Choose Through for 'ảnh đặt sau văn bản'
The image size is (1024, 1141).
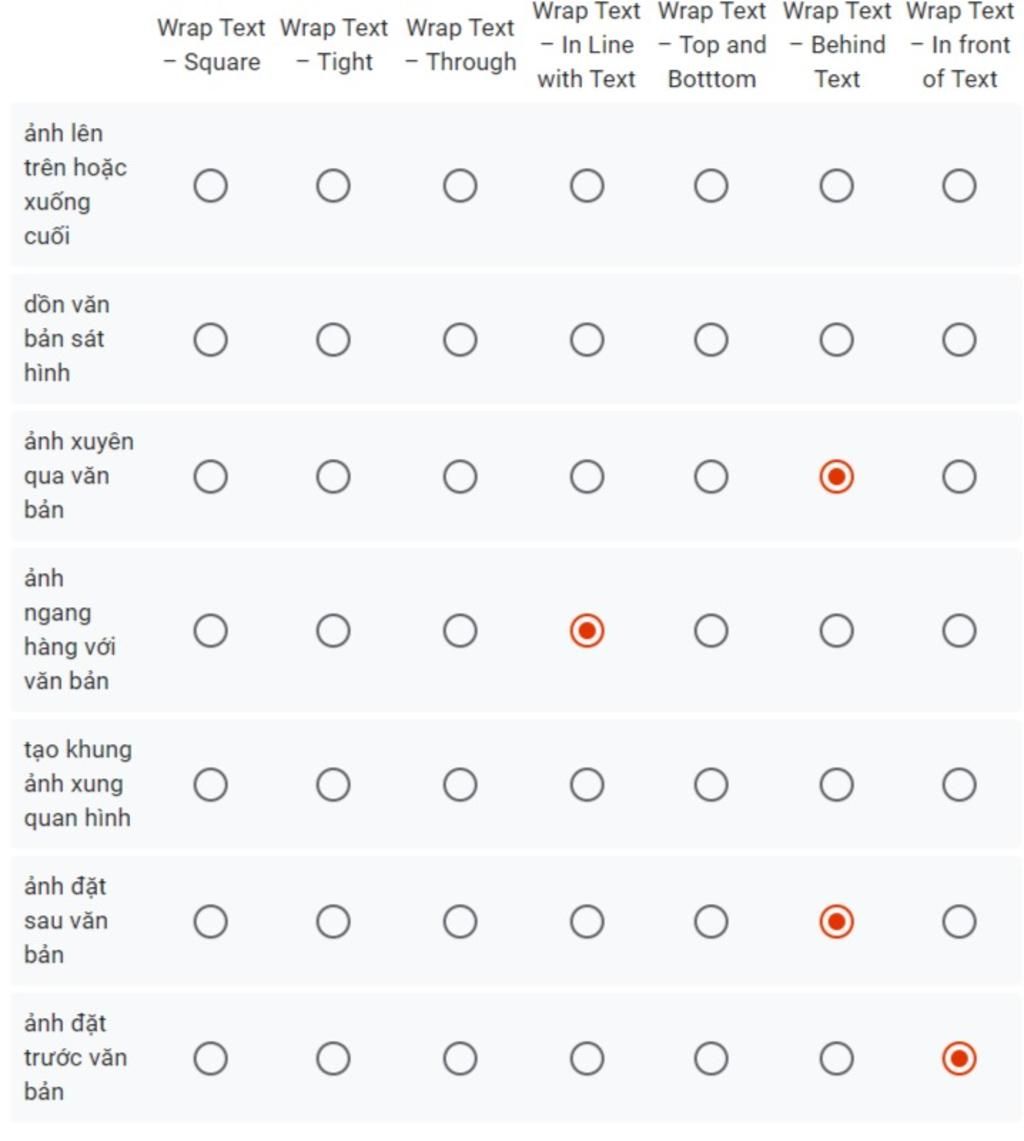coord(460,921)
